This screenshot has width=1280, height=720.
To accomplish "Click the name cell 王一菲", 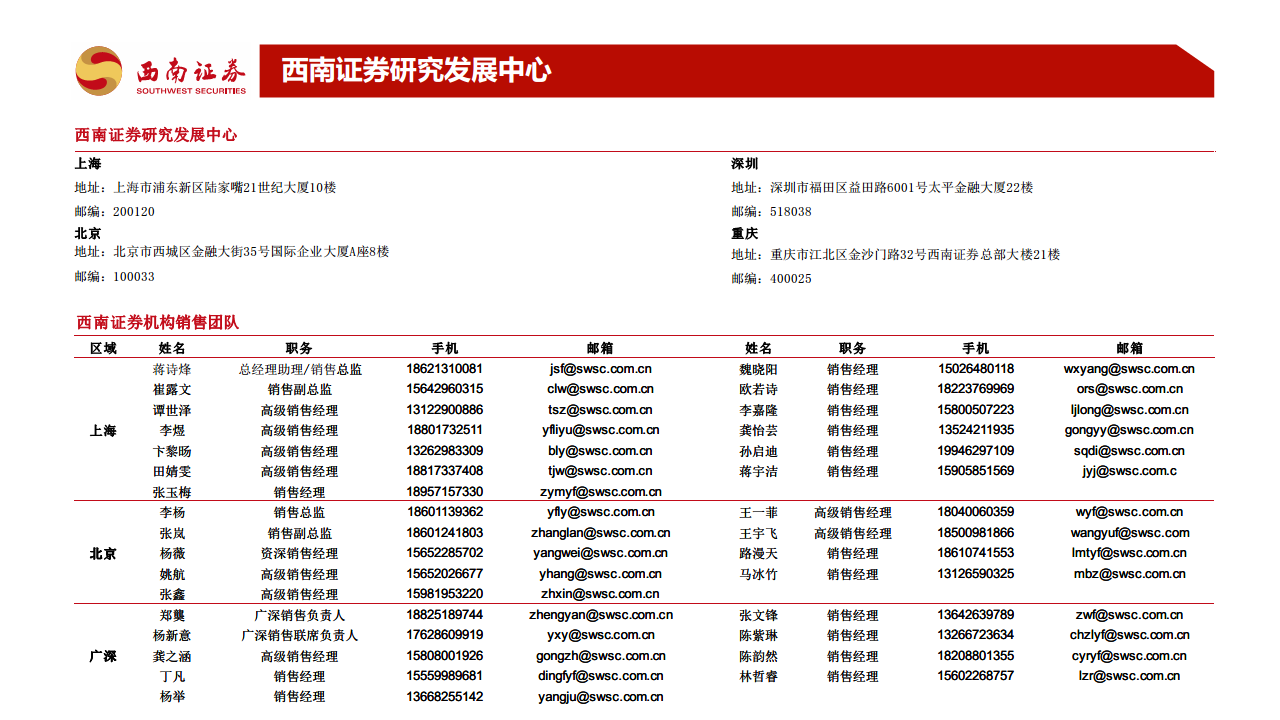I will tap(758, 512).
